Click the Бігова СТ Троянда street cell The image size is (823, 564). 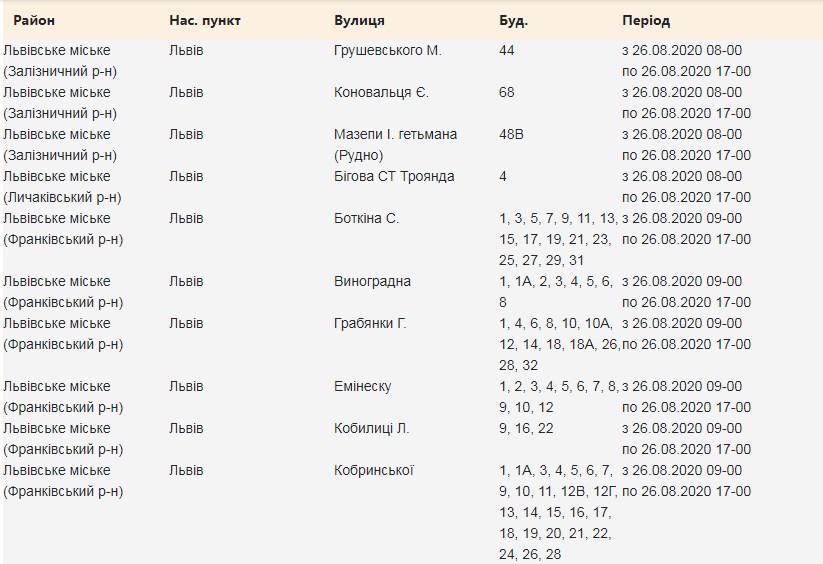[394, 176]
